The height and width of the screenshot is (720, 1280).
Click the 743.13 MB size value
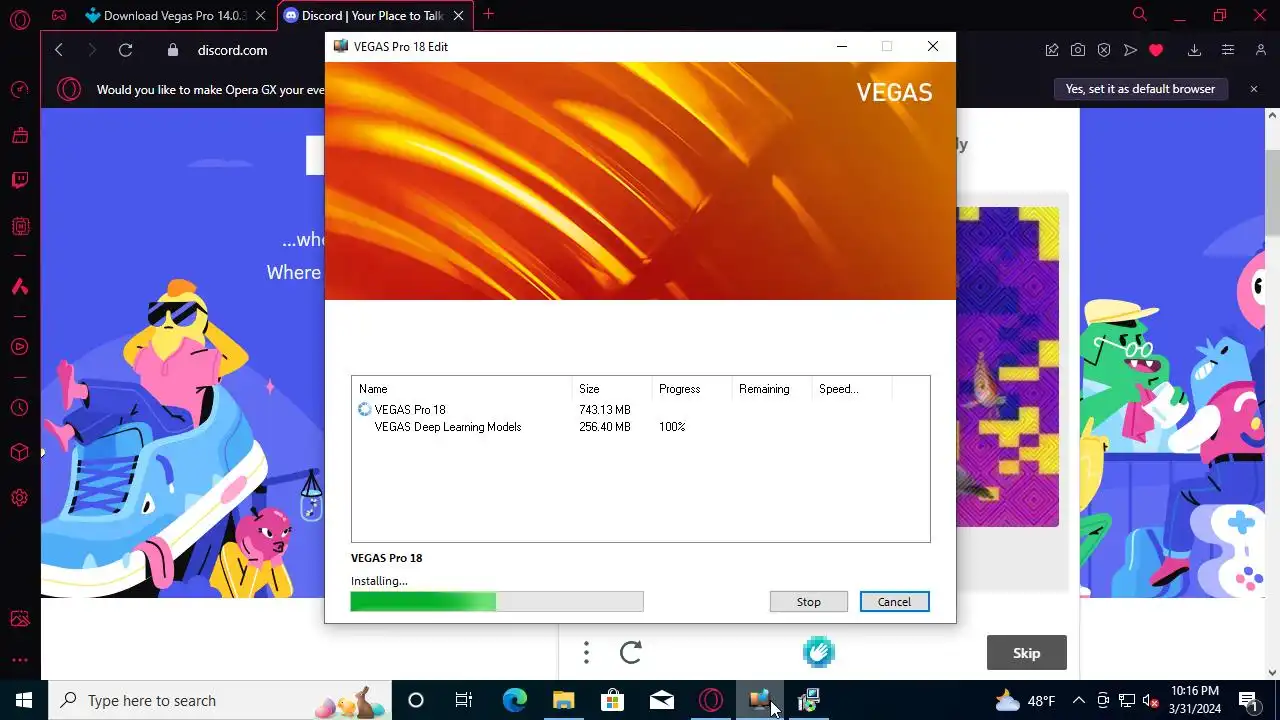(x=604, y=410)
